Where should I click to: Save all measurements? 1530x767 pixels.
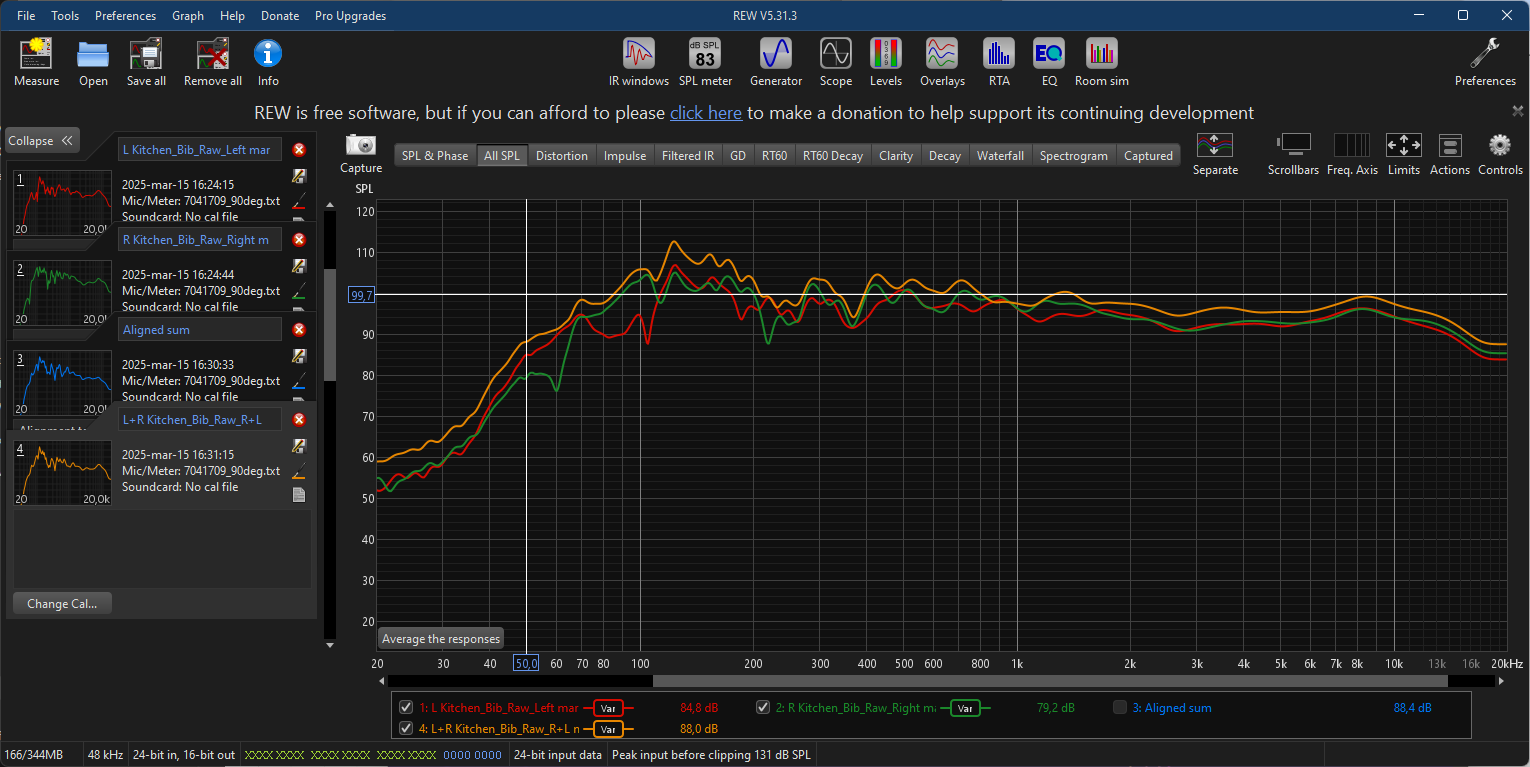click(x=146, y=62)
